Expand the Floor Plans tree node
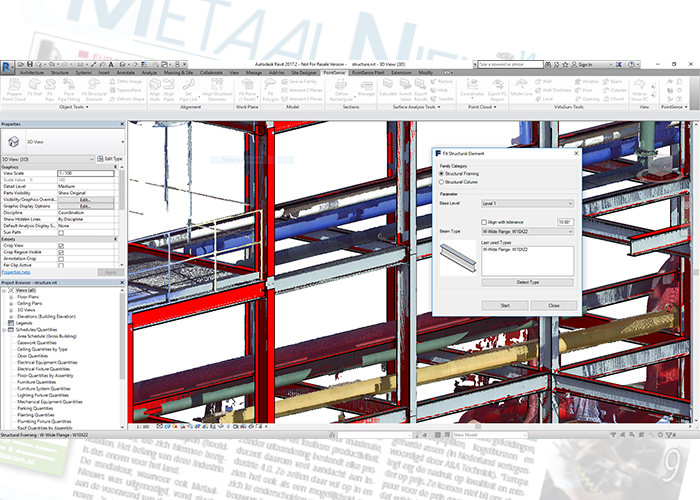Viewport: 700px width, 500px height. coord(11,297)
